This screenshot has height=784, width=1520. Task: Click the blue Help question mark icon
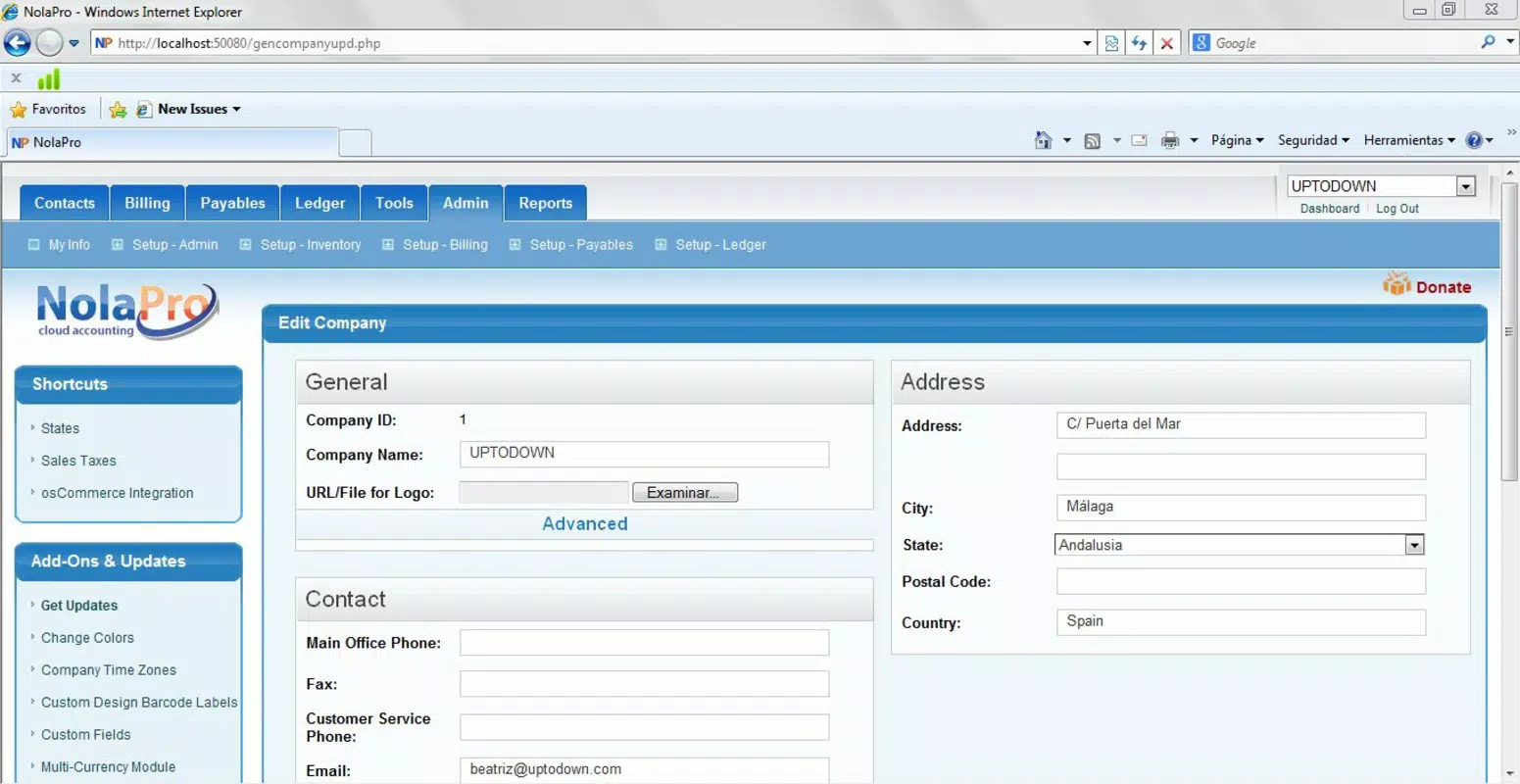[1474, 140]
